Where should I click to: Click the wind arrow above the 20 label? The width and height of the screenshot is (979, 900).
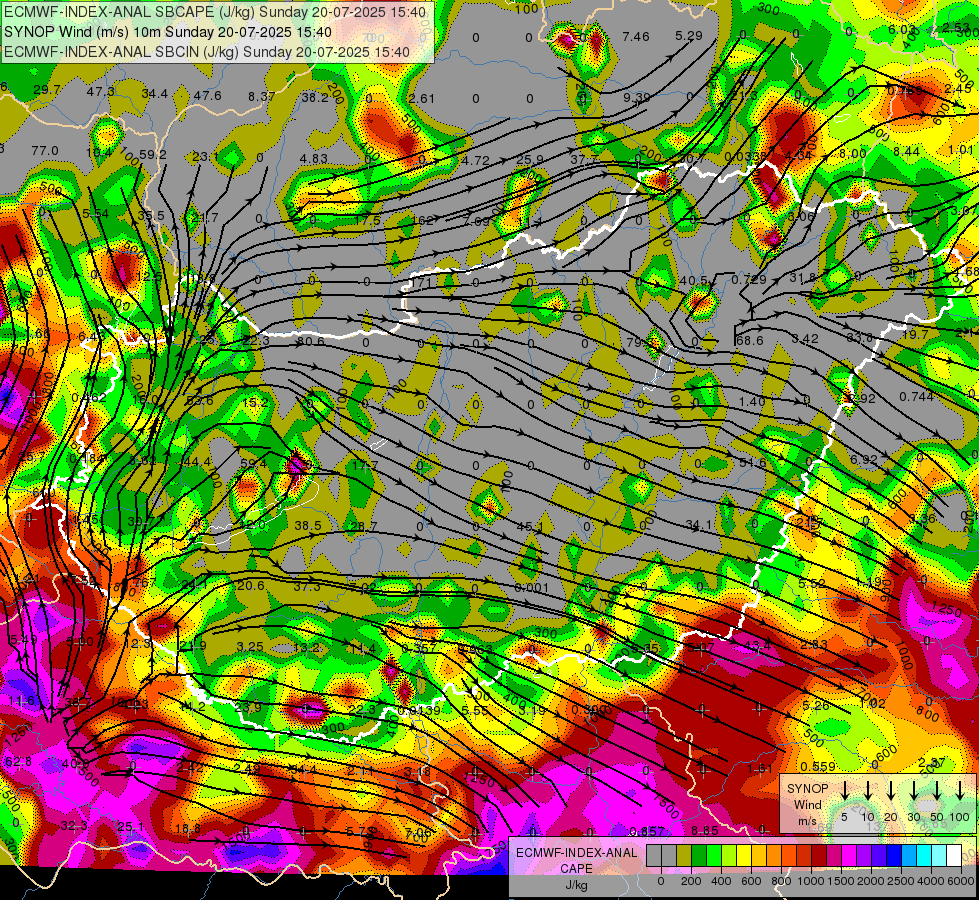tap(891, 791)
